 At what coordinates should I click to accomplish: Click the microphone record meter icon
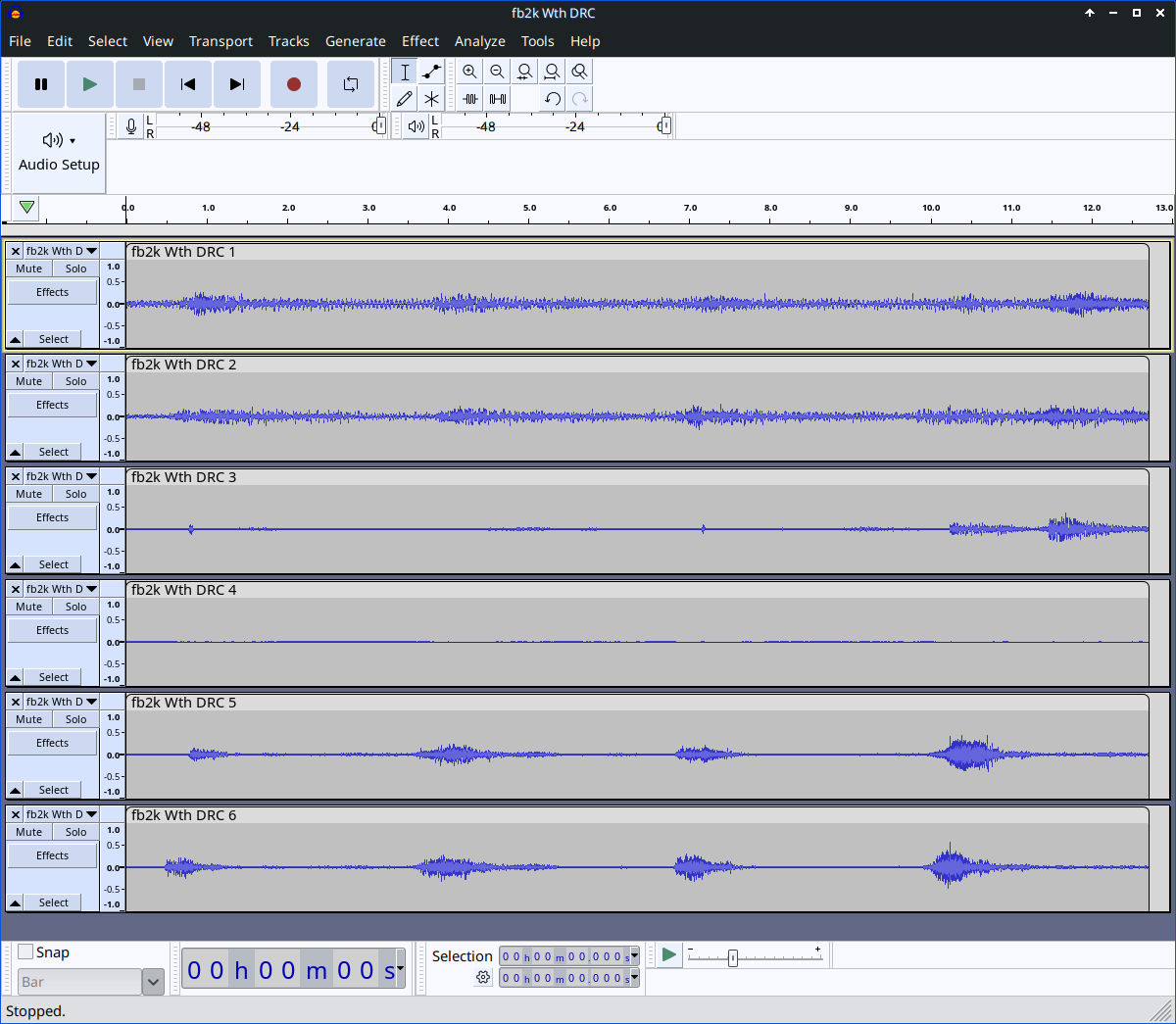tap(131, 126)
